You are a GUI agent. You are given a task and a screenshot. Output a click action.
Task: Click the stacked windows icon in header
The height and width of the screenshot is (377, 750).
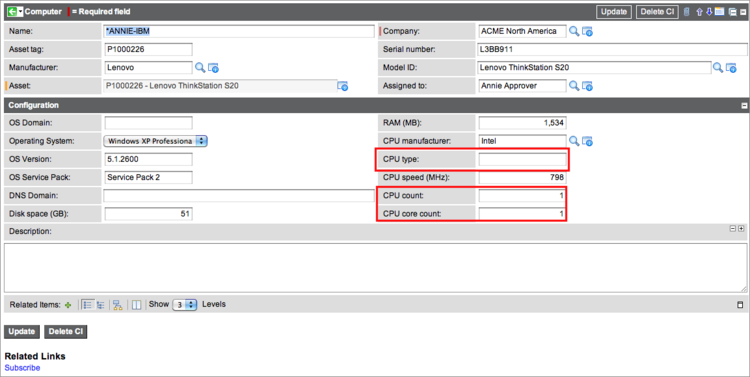[732, 12]
